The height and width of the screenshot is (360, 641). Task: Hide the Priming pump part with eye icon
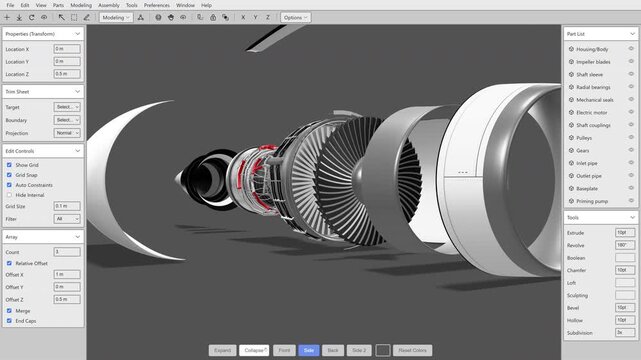pyautogui.click(x=631, y=201)
